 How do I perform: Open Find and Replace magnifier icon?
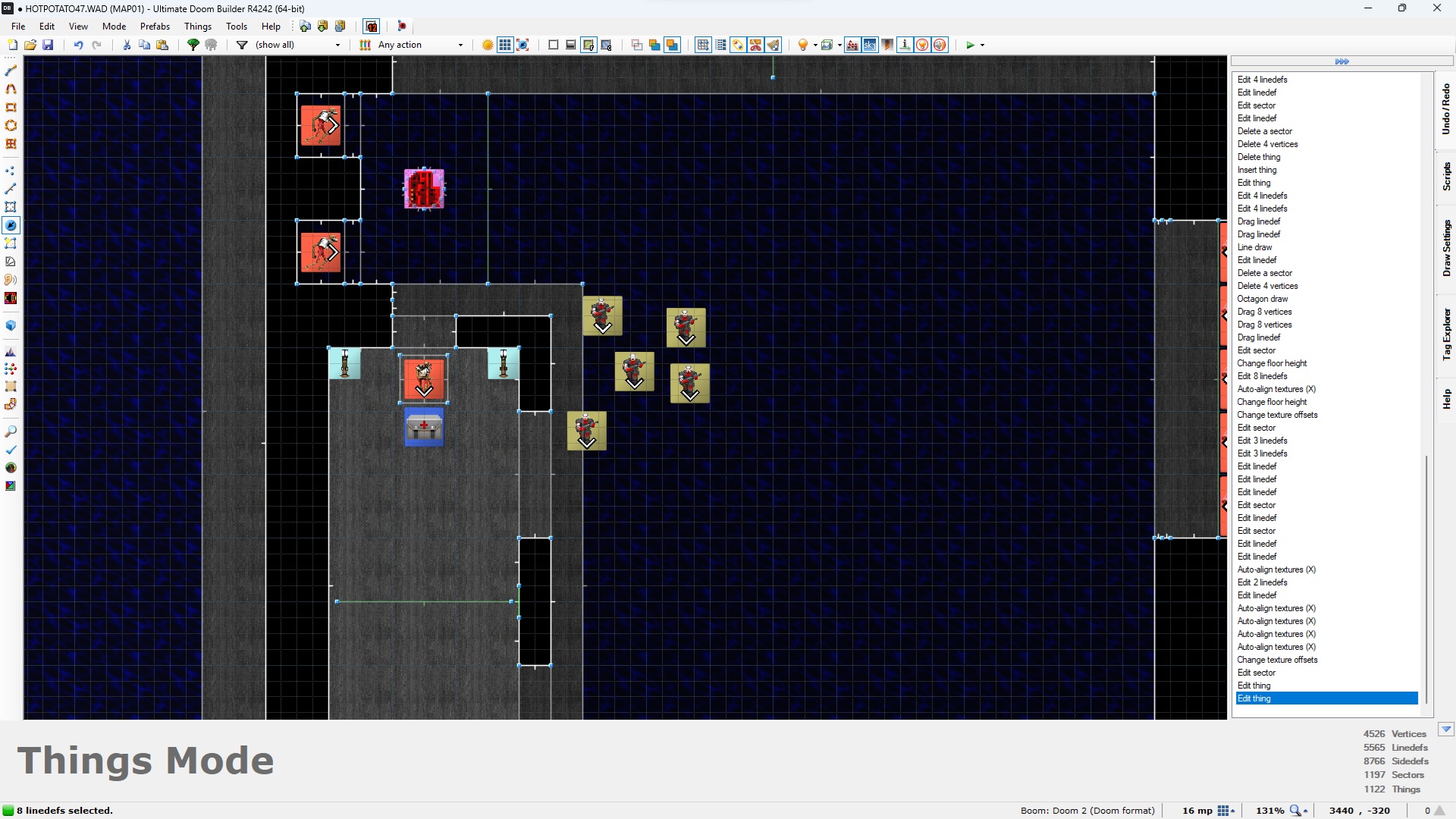pyautogui.click(x=11, y=431)
